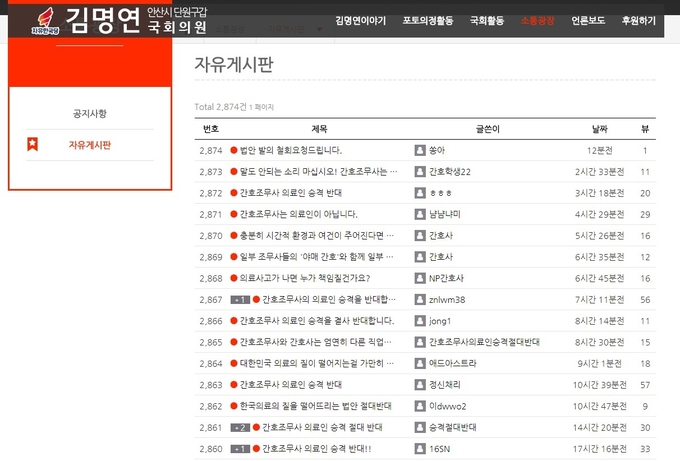Expand the 자유게시판 breadcrumb dropdown arrow
The image size is (680, 461).
[x=320, y=29]
